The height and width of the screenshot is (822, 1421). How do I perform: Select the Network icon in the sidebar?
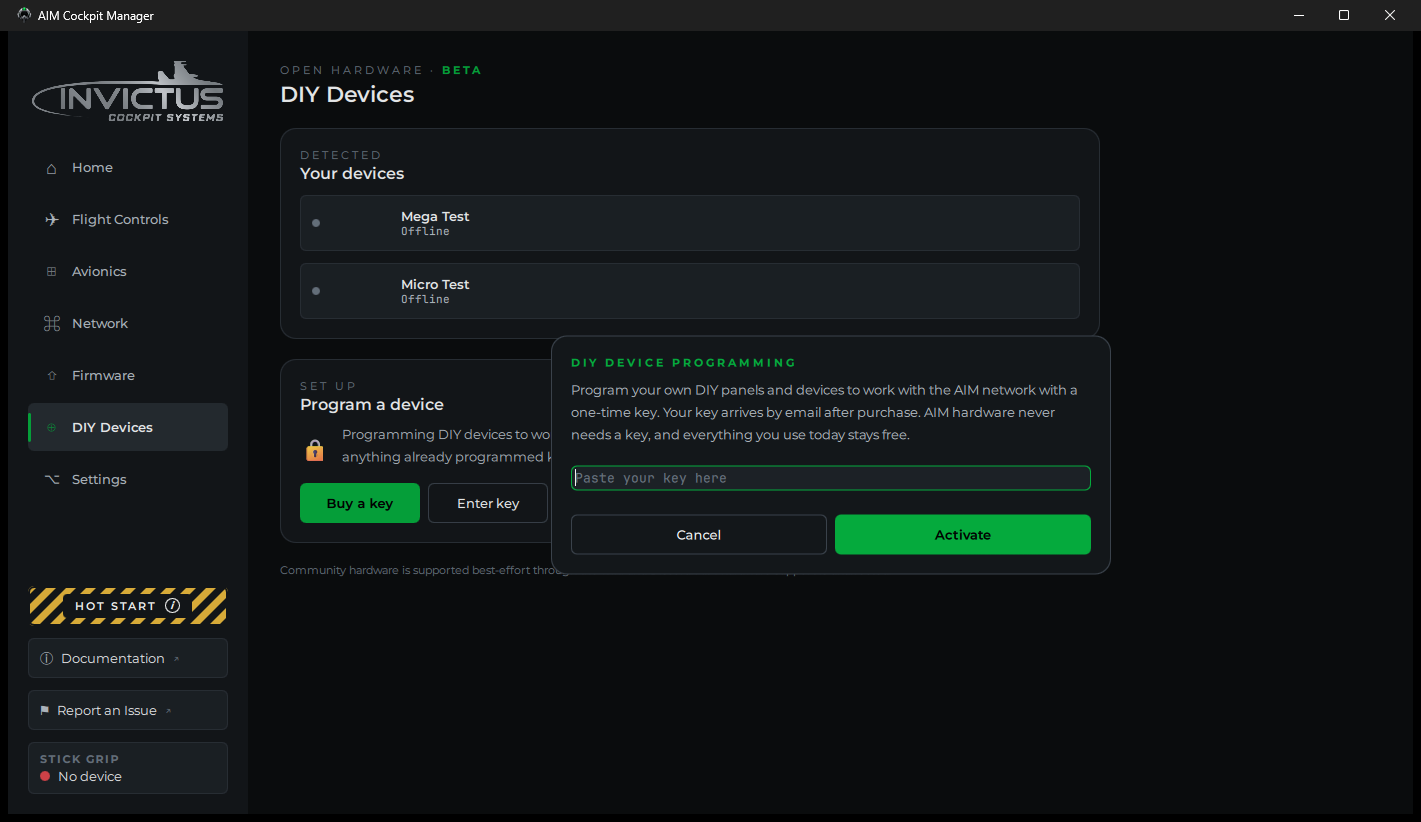click(52, 324)
